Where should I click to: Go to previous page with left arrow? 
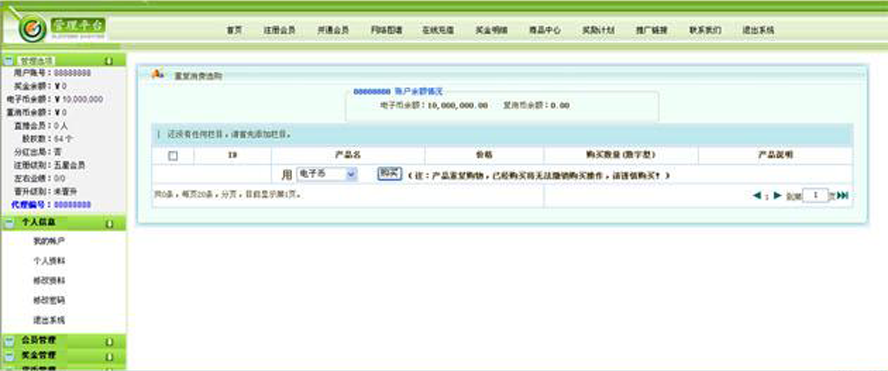point(757,195)
